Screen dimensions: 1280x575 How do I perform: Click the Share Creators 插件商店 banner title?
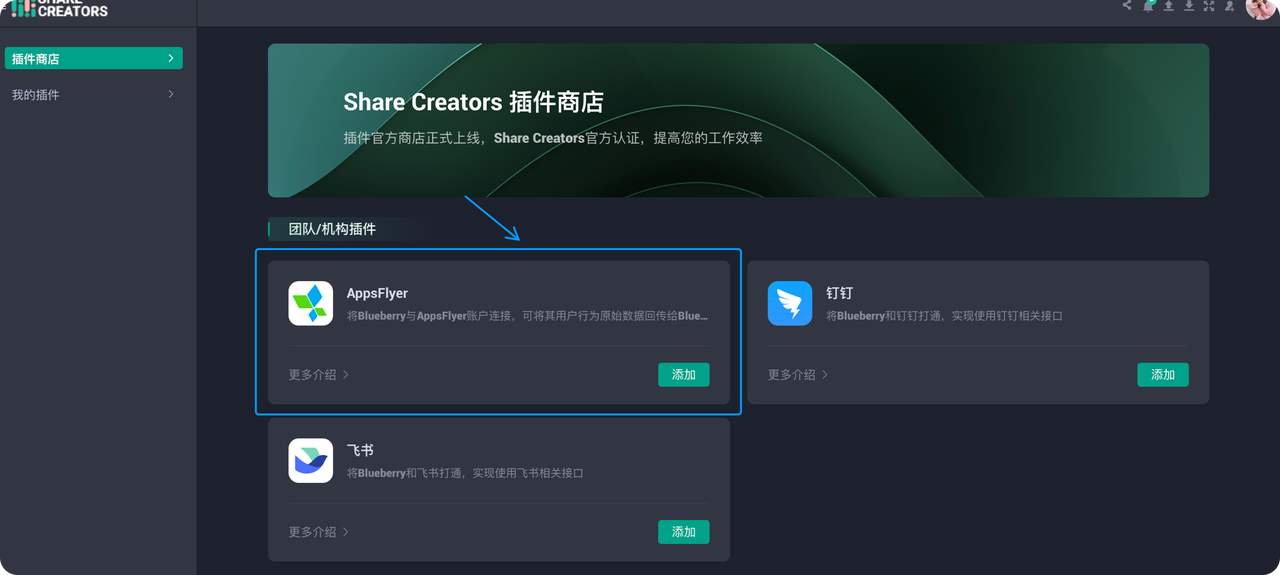point(474,102)
